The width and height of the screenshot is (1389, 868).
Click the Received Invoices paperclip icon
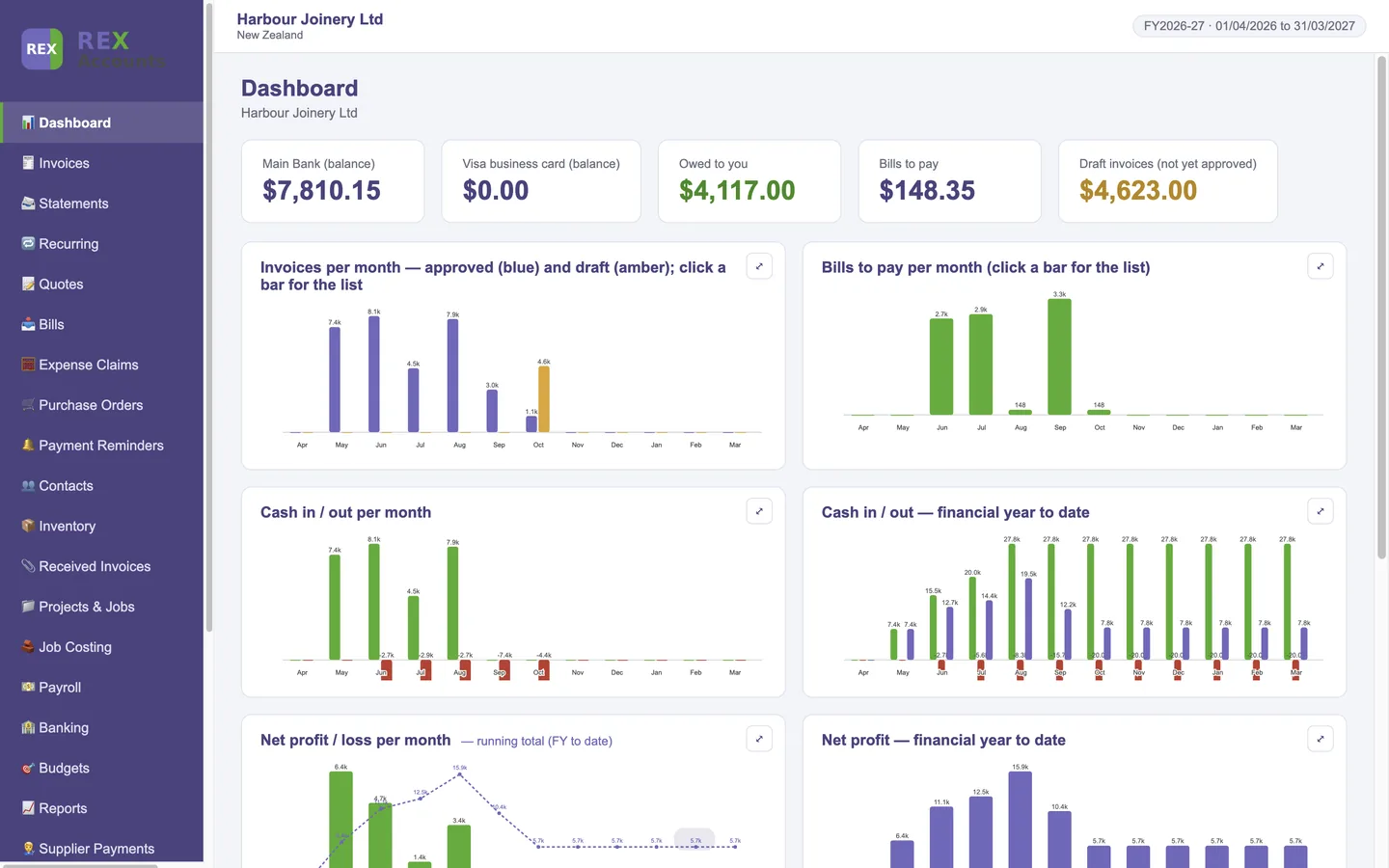pos(28,566)
